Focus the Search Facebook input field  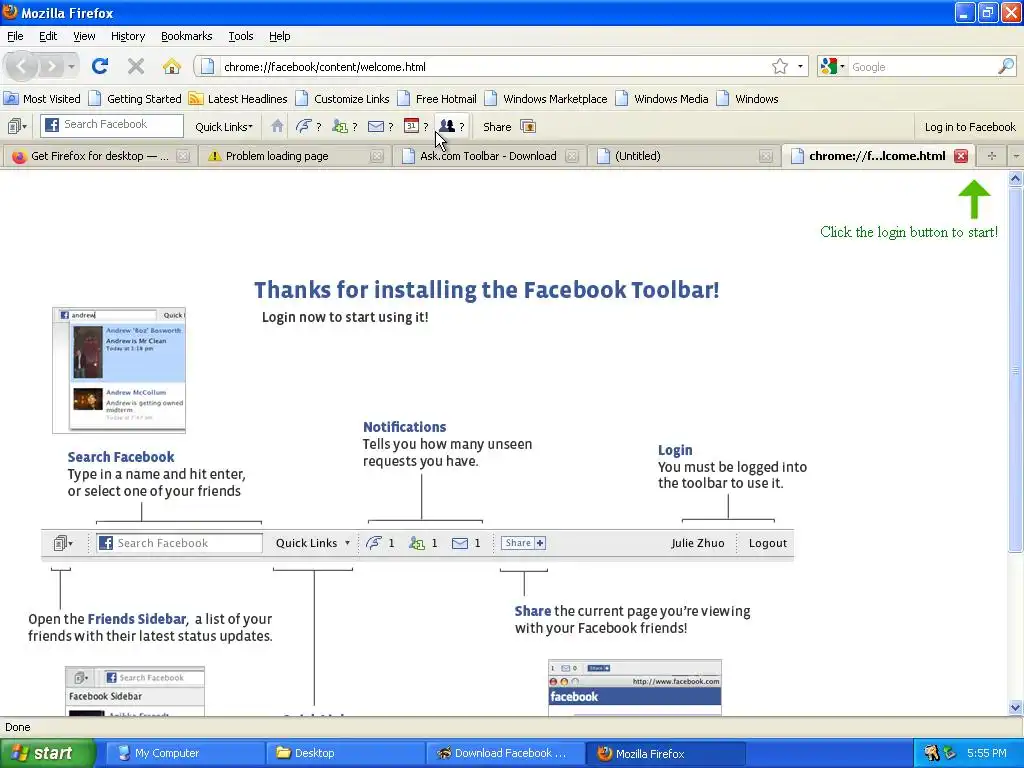pos(112,125)
